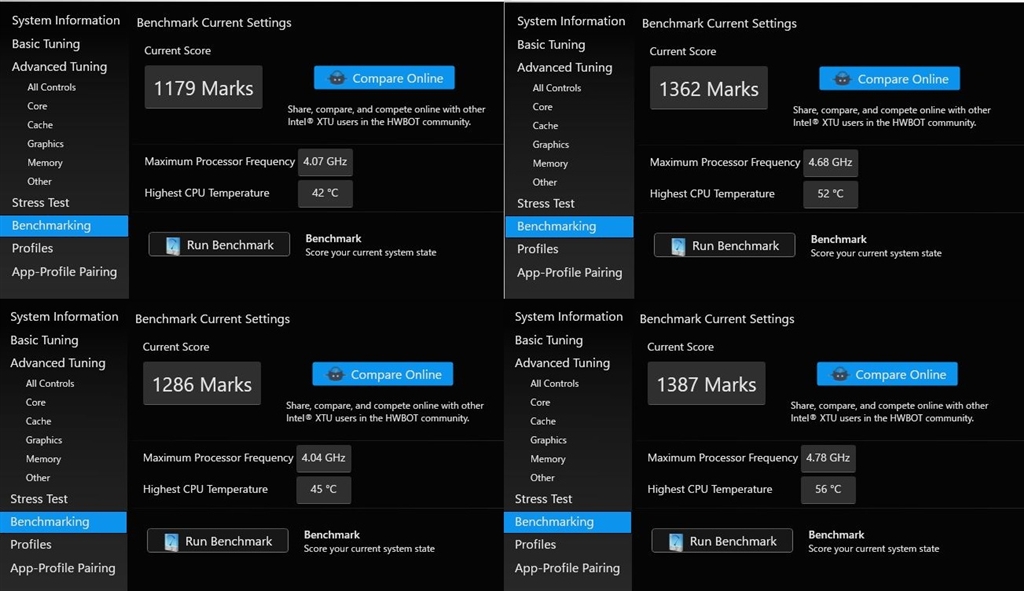Select Core under Advanced Tuning, top-left panel
This screenshot has height=591, width=1024.
click(37, 106)
